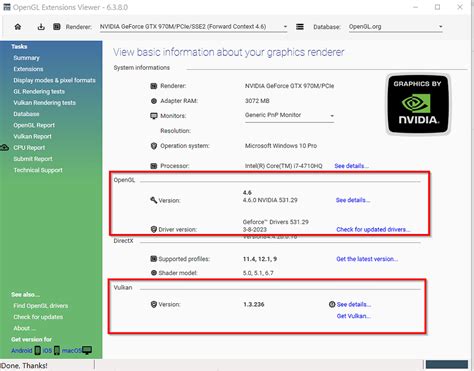Select GL Rendering tests
This screenshot has width=474, height=371.
point(39,91)
